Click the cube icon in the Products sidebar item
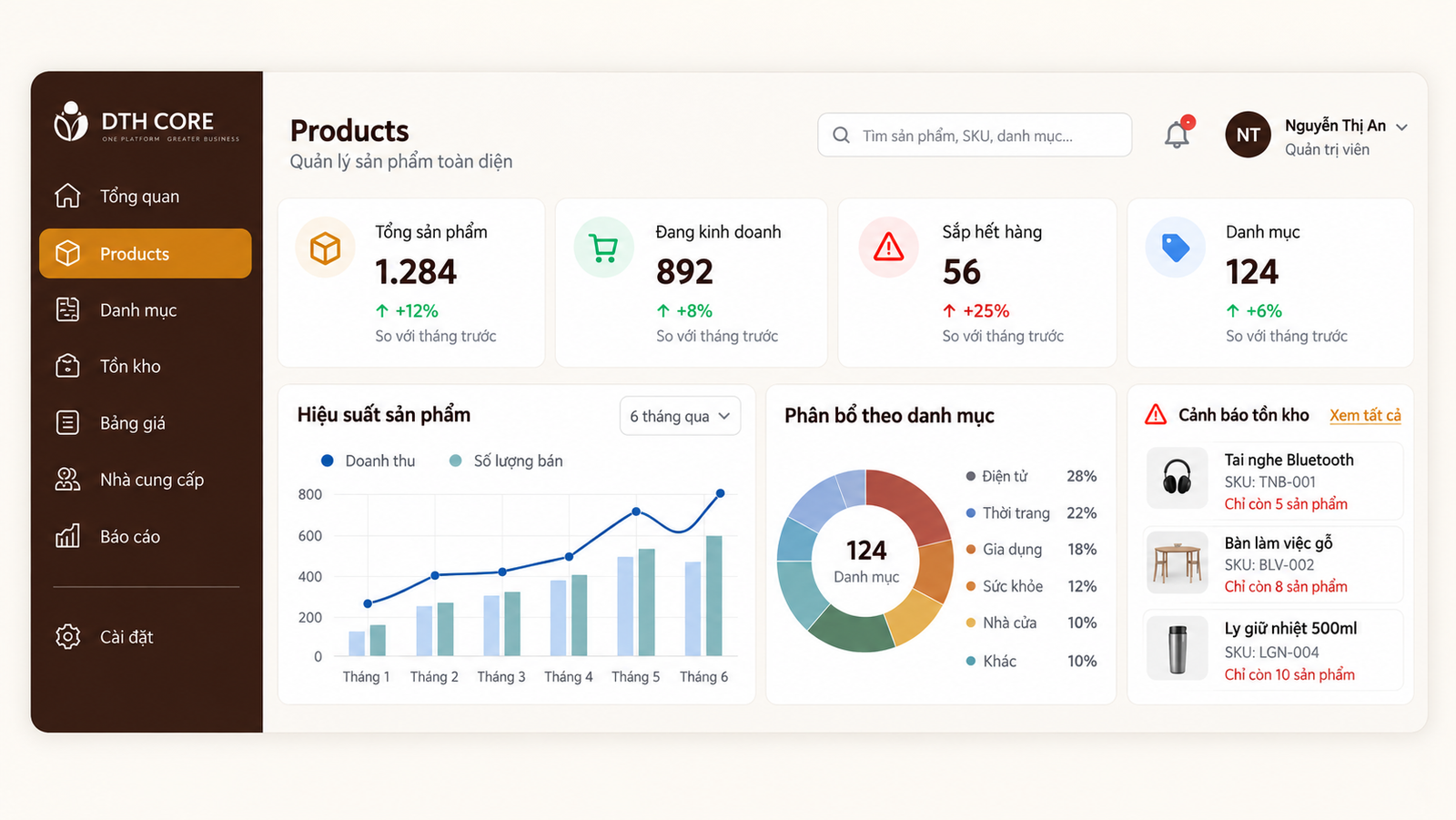This screenshot has height=820, width=1456. (x=67, y=253)
